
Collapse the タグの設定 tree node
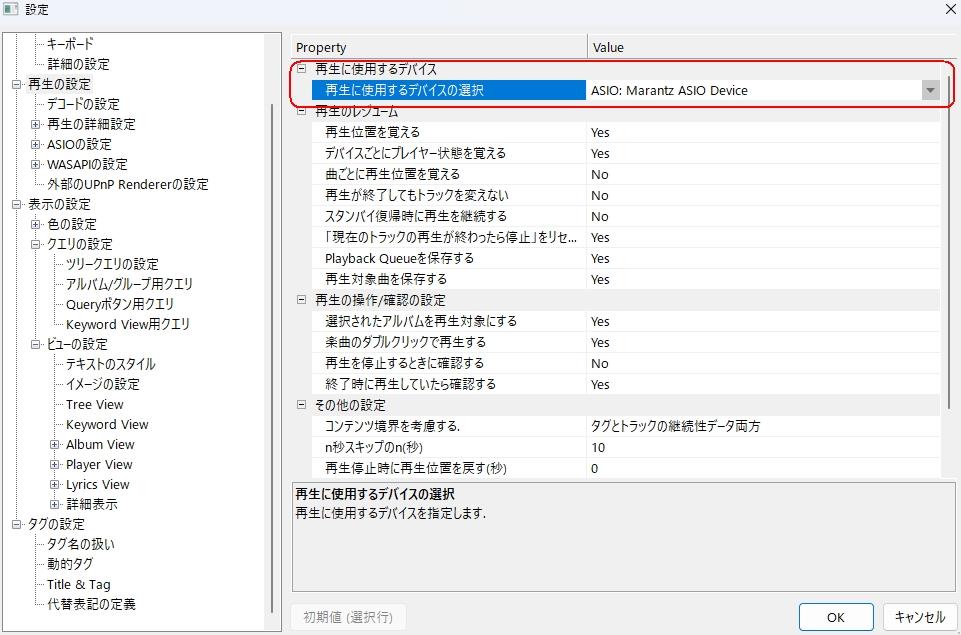coord(17,525)
